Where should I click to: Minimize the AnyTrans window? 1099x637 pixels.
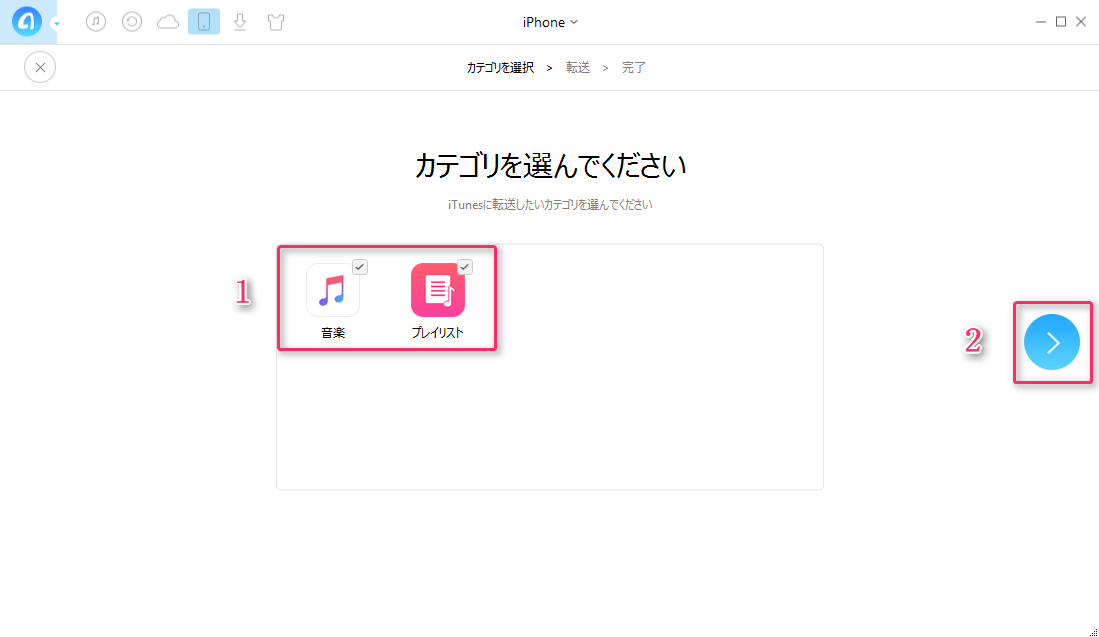pos(1041,22)
